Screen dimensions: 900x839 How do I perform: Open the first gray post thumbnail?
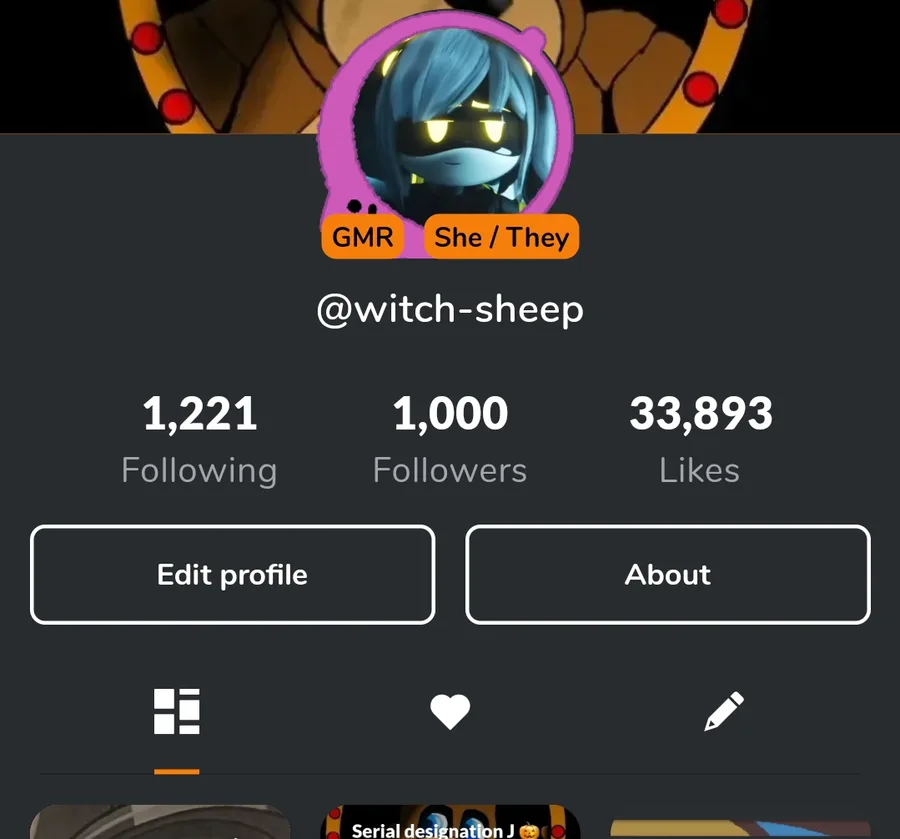(x=160, y=822)
